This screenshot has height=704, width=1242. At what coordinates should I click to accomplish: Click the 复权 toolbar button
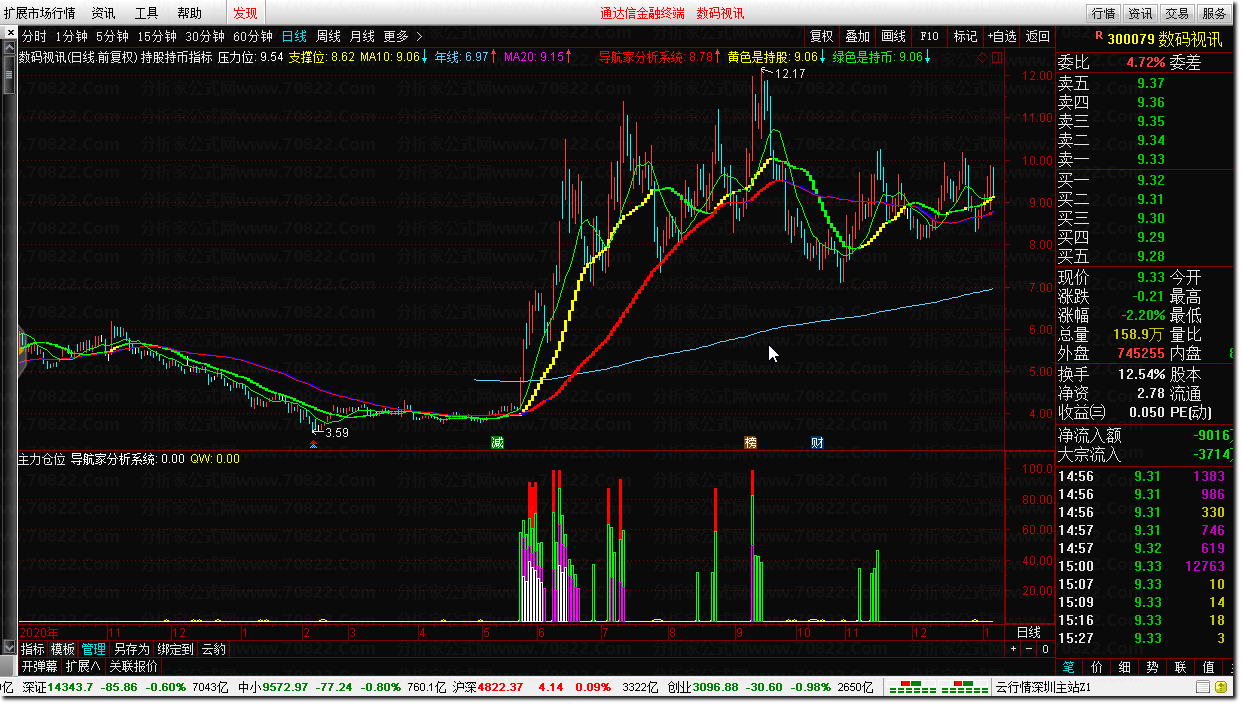pyautogui.click(x=821, y=36)
